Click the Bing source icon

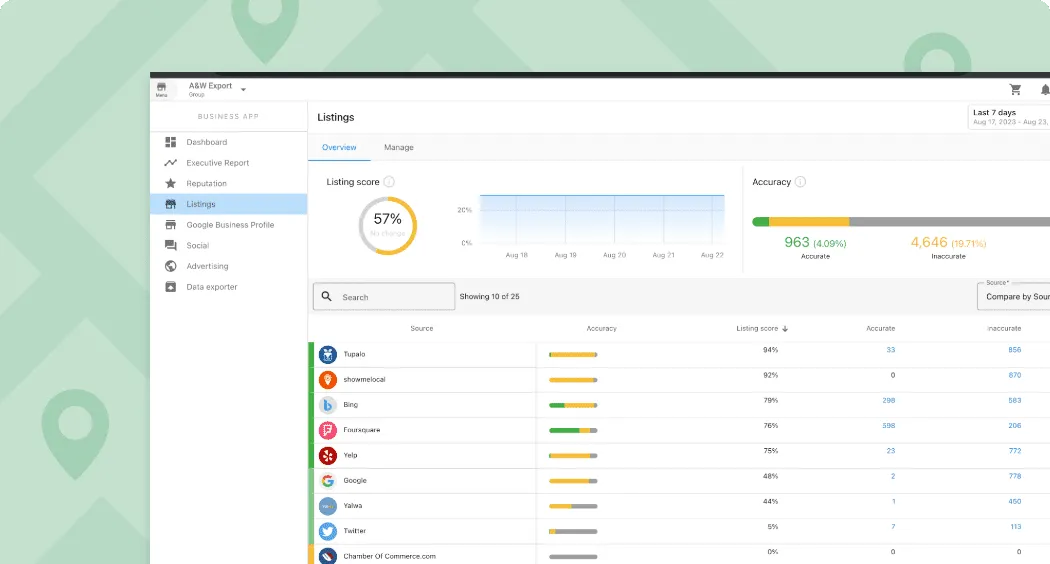point(328,405)
